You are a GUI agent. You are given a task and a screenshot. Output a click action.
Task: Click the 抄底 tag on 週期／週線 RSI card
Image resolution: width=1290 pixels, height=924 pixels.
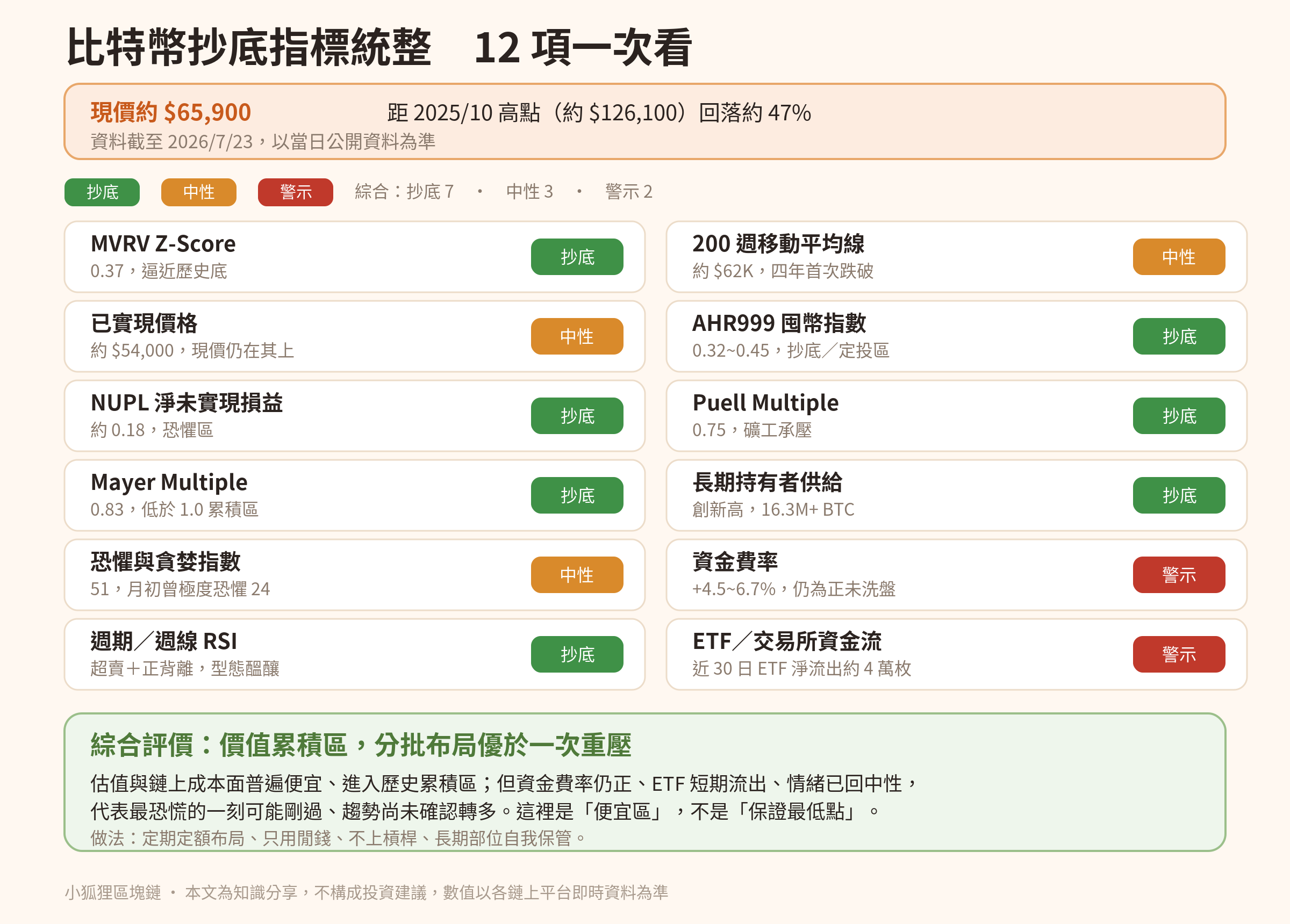pos(577,655)
